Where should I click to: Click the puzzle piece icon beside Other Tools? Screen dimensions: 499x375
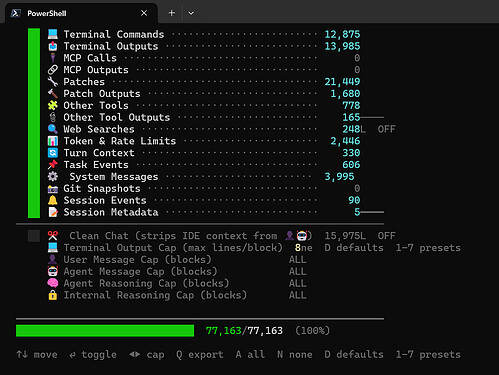pyautogui.click(x=53, y=105)
